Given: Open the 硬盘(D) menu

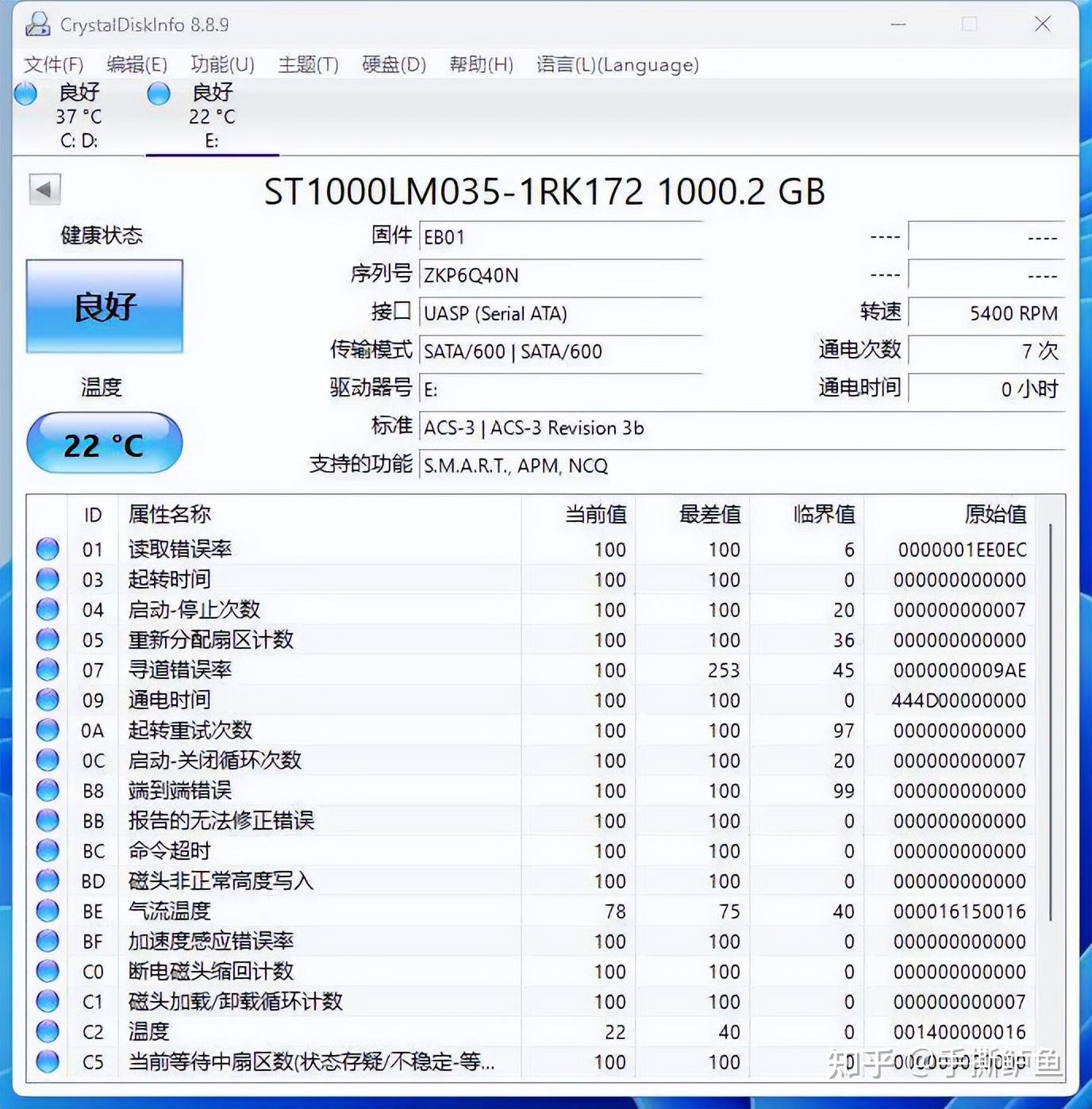Looking at the screenshot, I should click(394, 64).
